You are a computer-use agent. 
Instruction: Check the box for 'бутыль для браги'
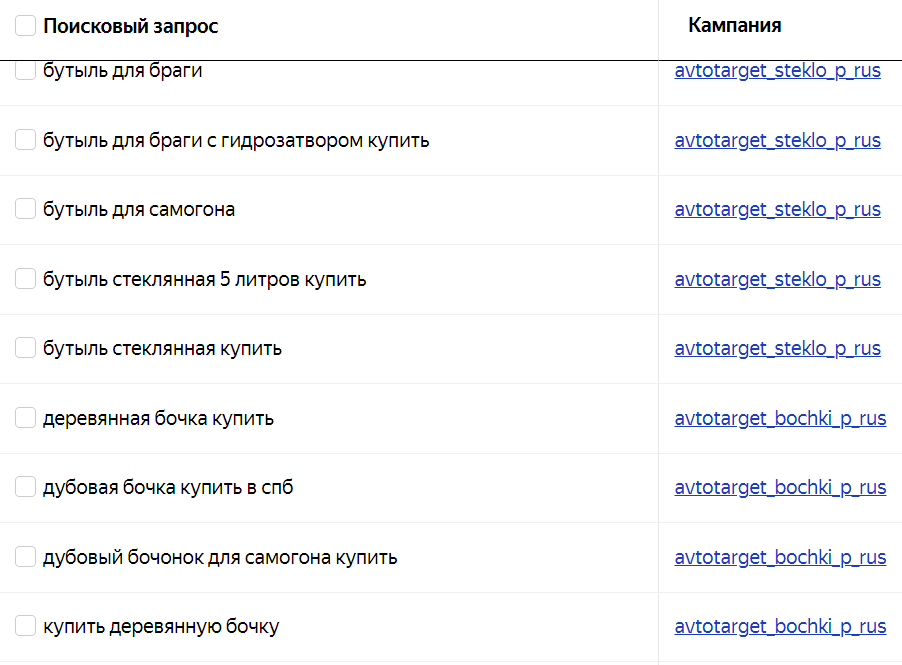coord(25,70)
